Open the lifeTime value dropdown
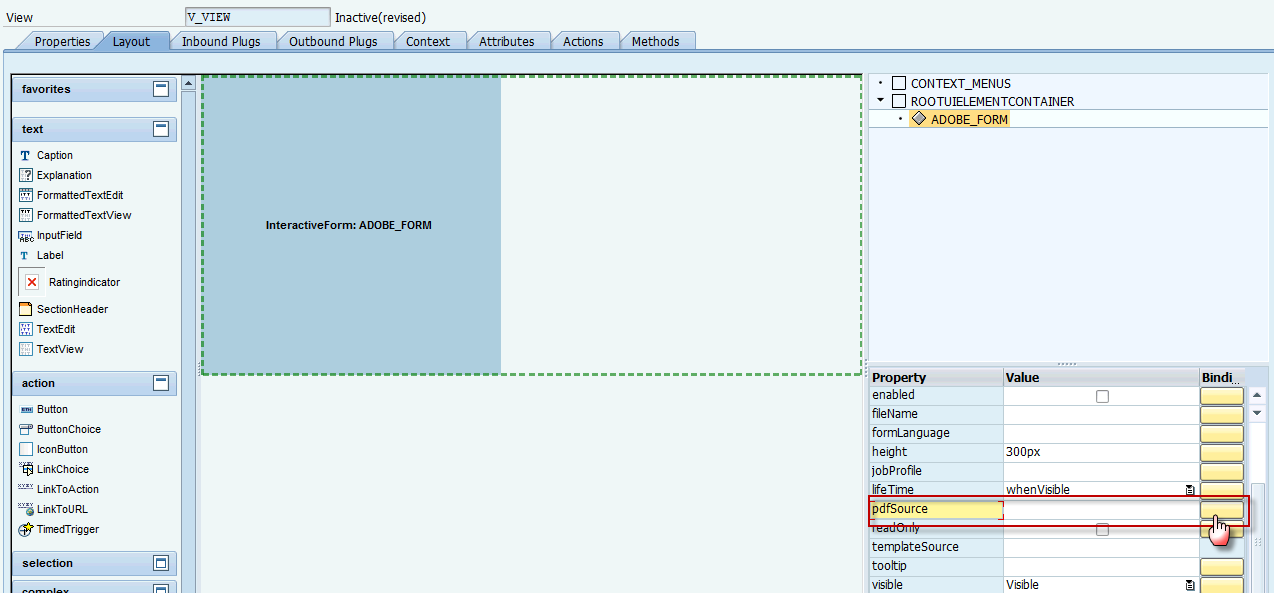 (x=1188, y=489)
